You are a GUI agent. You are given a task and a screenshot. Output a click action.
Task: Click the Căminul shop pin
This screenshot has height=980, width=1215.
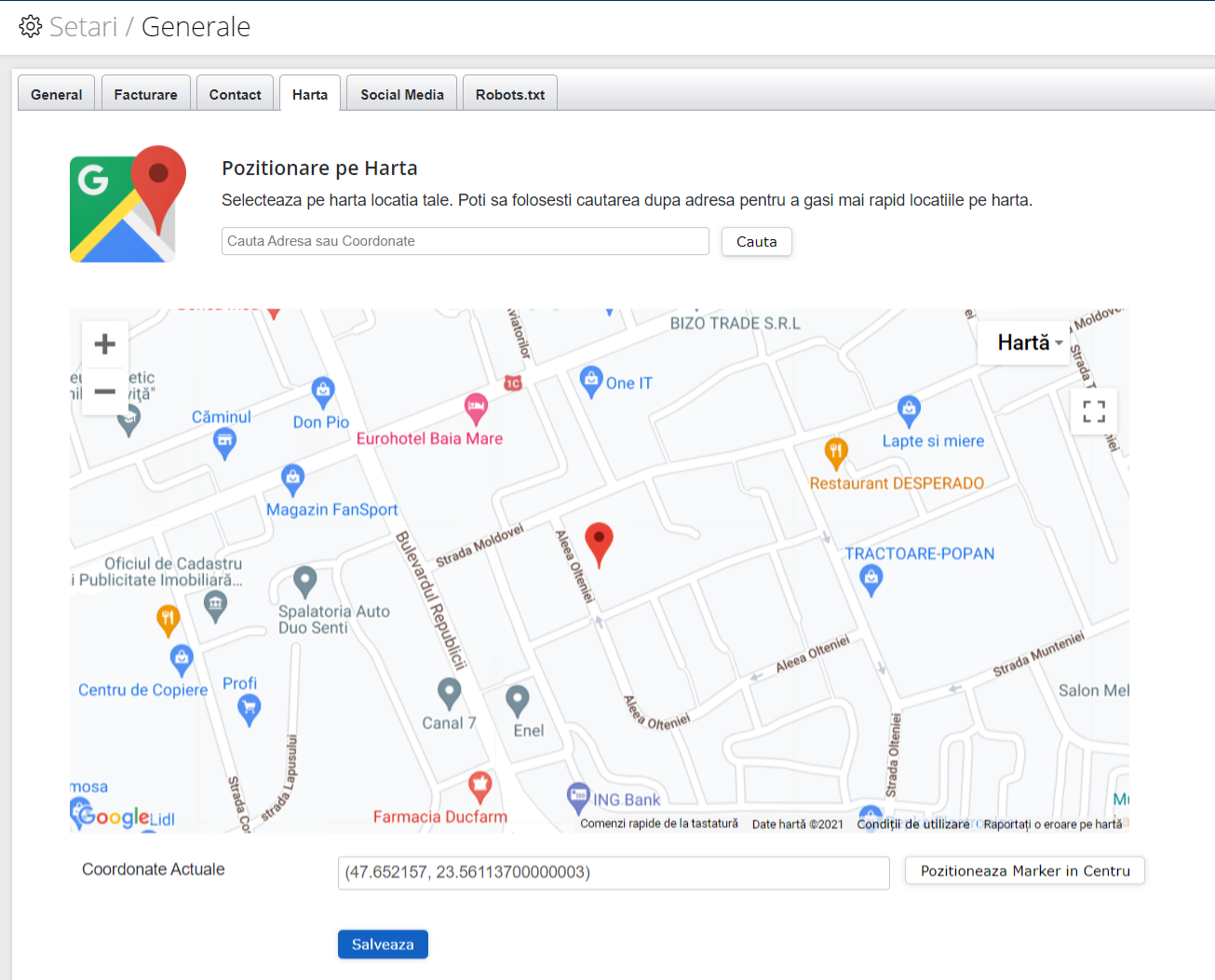point(224,445)
